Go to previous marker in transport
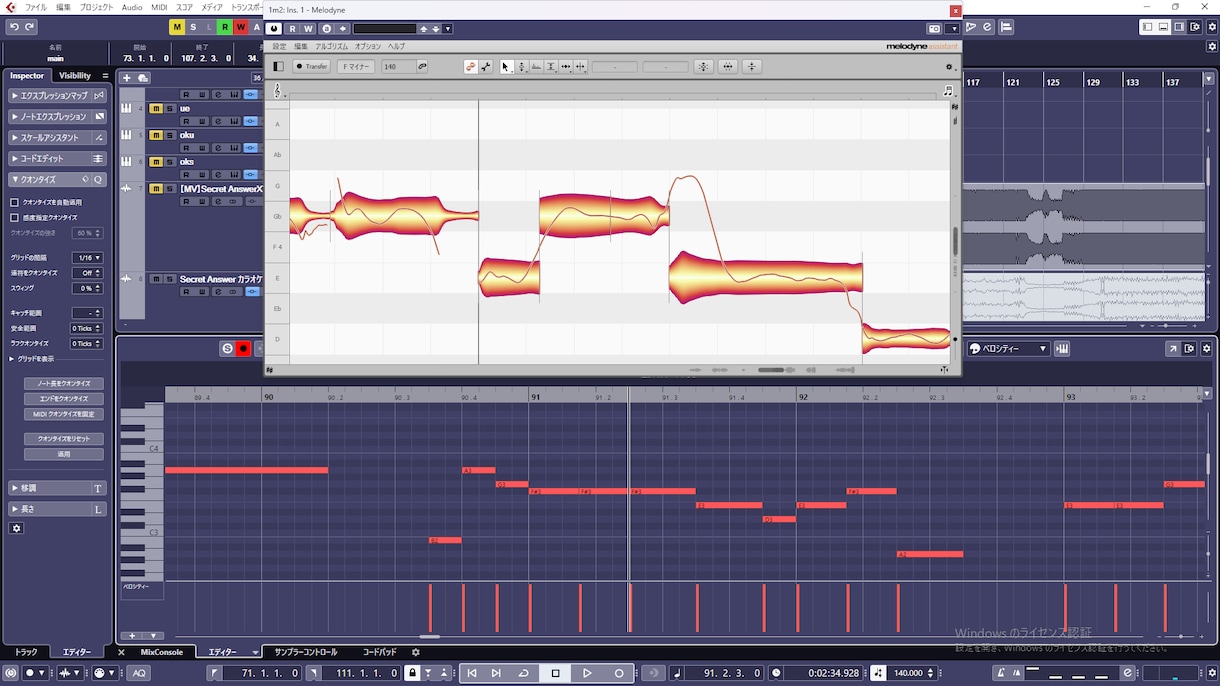Image resolution: width=1220 pixels, height=686 pixels. point(471,673)
